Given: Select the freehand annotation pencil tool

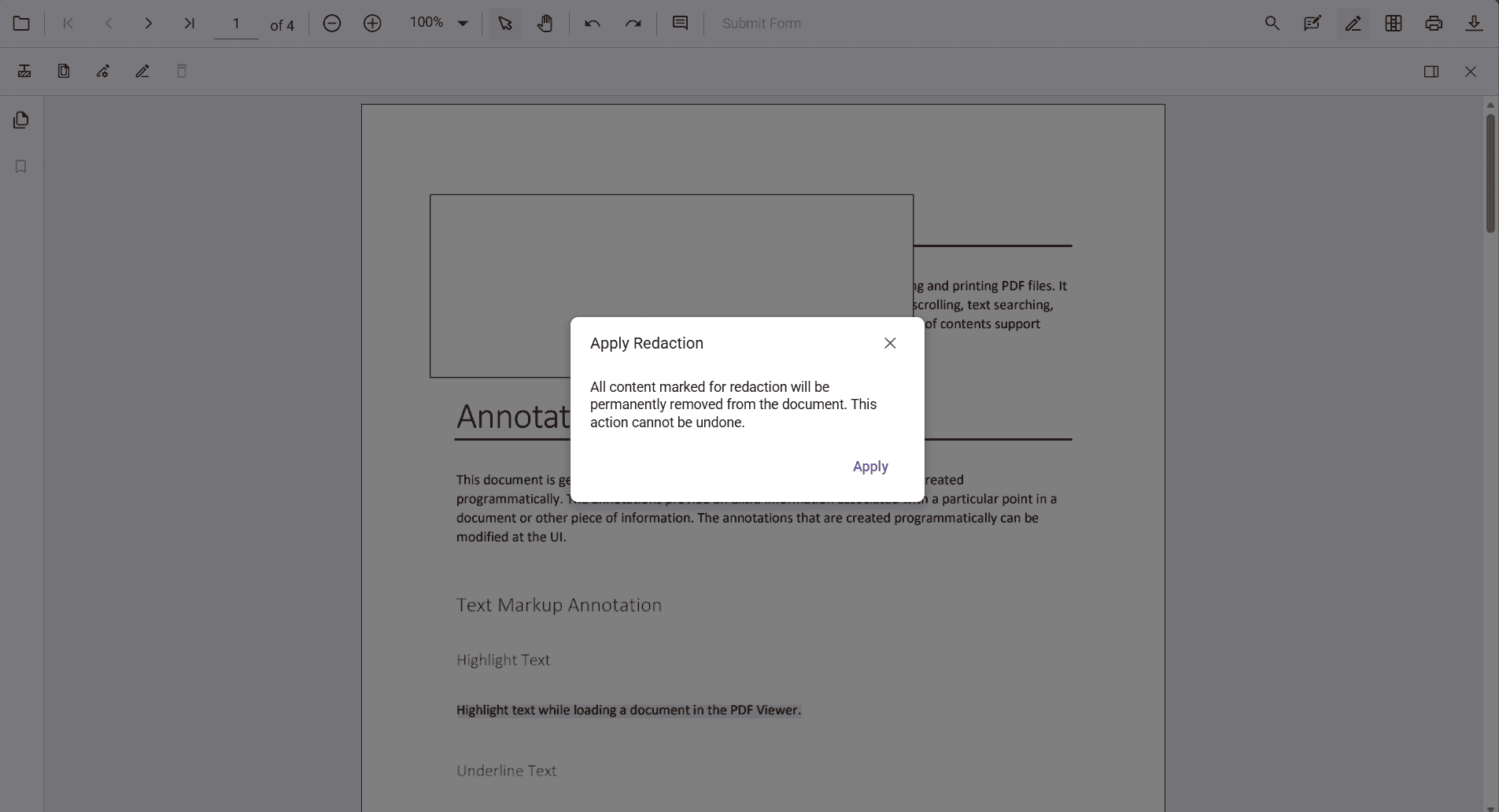Looking at the screenshot, I should [x=142, y=72].
